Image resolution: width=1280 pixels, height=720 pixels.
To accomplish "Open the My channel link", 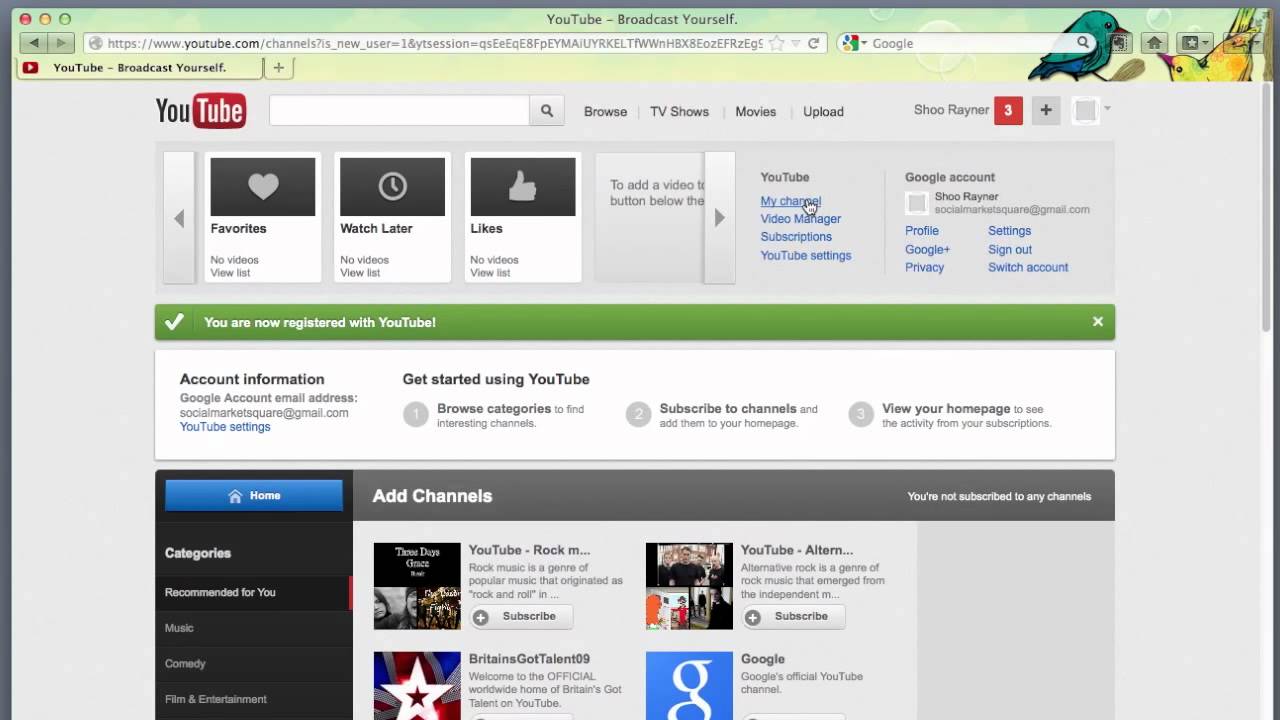I will (x=790, y=201).
